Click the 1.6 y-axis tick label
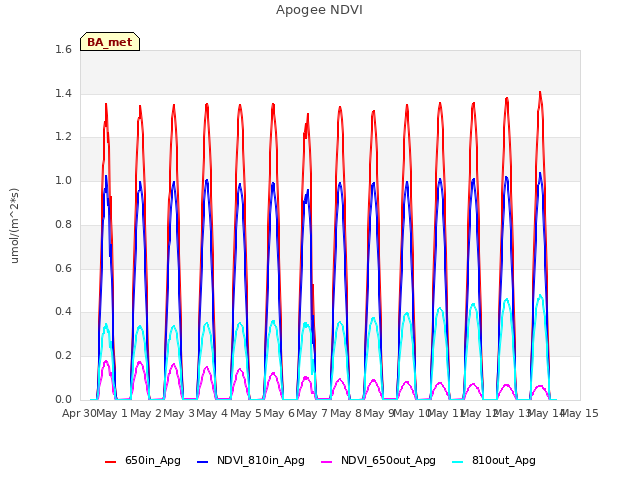The height and width of the screenshot is (480, 640). [x=63, y=49]
